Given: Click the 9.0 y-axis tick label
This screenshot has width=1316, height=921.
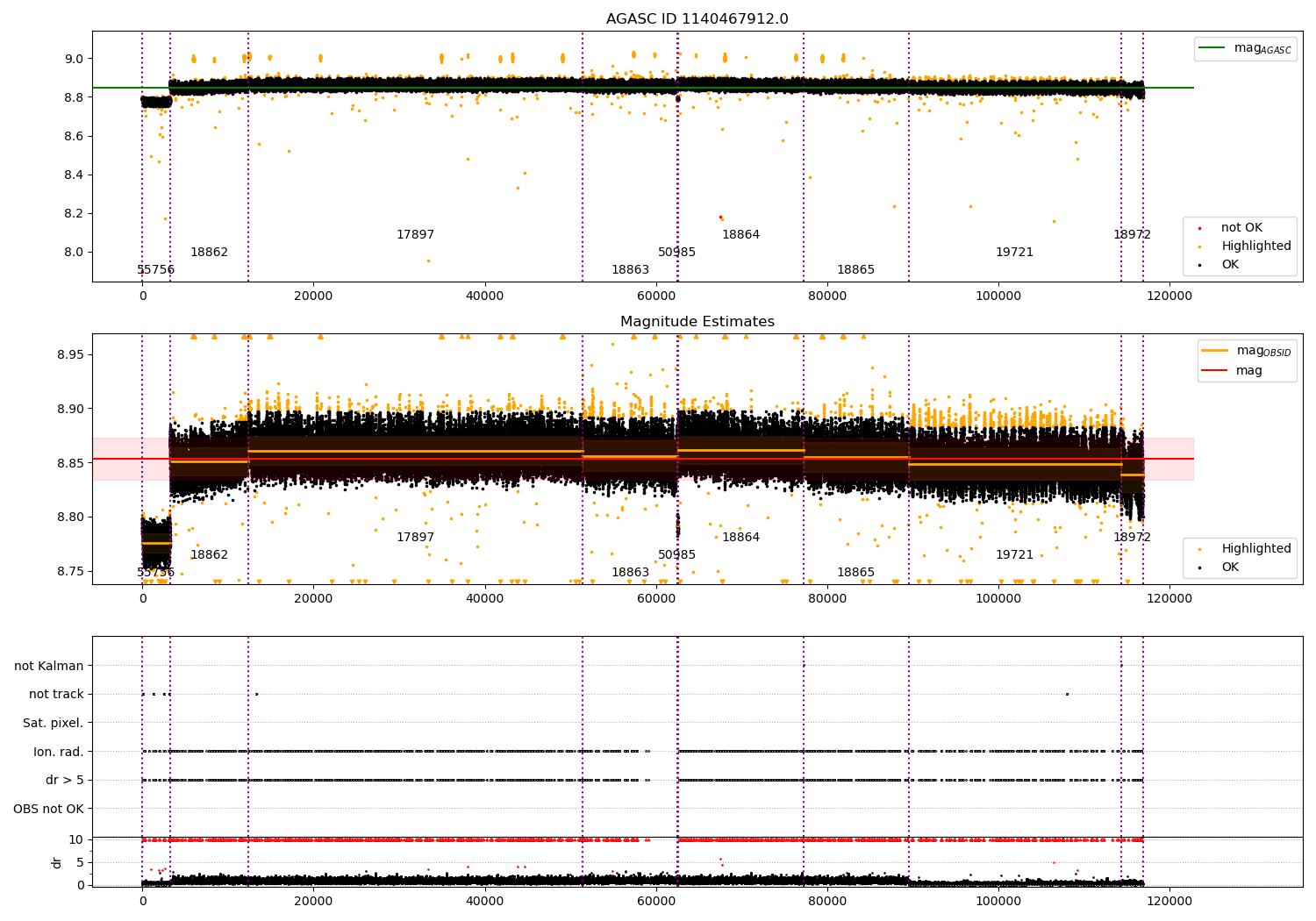Looking at the screenshot, I should tap(74, 59).
